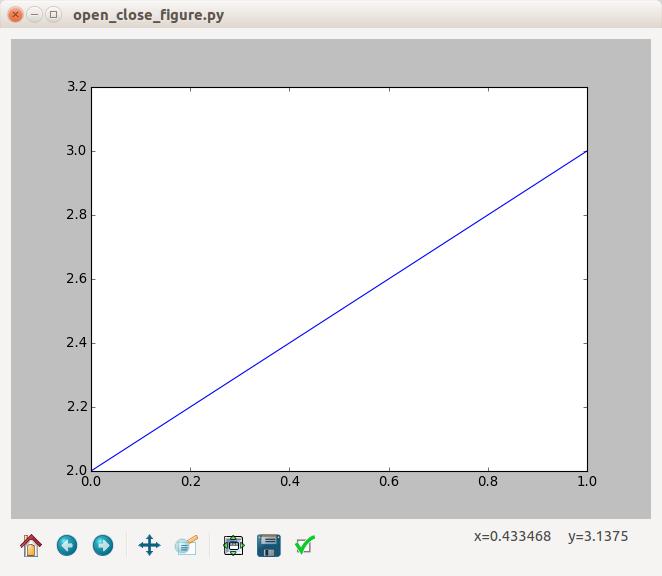Open axis parameters with green checkmark icon

[x=306, y=545]
